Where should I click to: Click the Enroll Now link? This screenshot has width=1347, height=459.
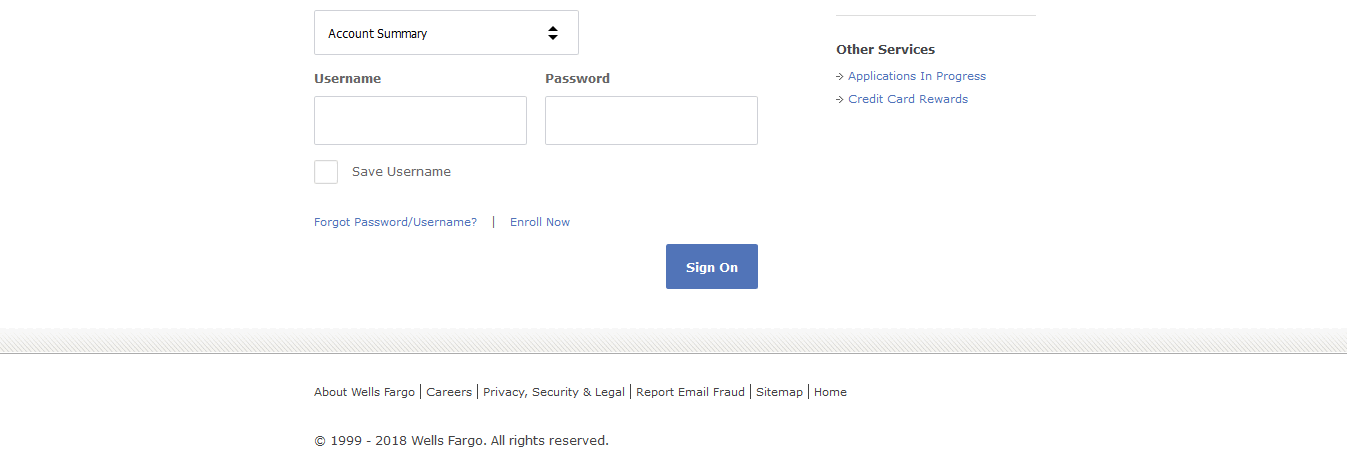click(540, 222)
